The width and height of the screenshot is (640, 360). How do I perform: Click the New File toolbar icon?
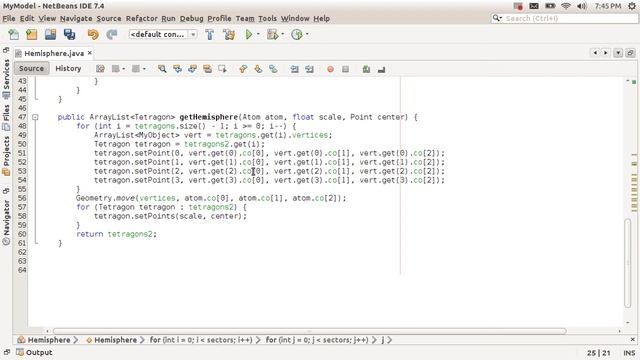13,35
